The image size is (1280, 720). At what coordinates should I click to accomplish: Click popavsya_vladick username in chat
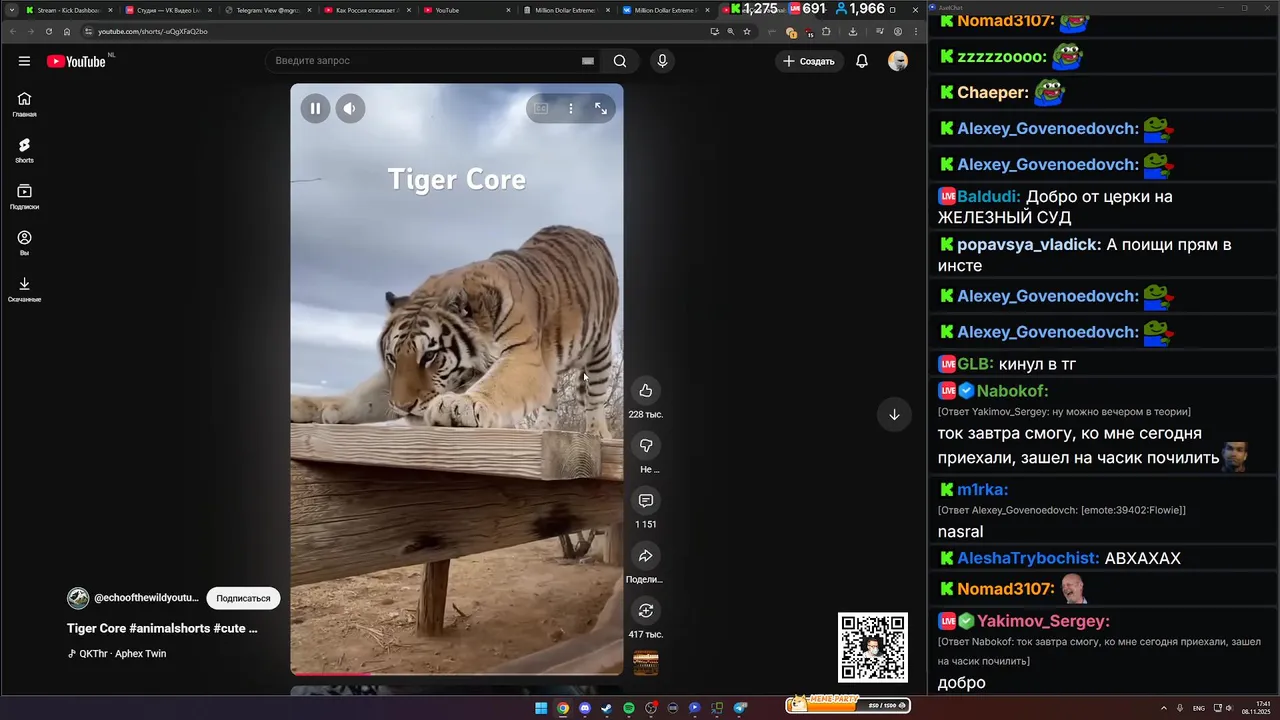pos(1028,245)
